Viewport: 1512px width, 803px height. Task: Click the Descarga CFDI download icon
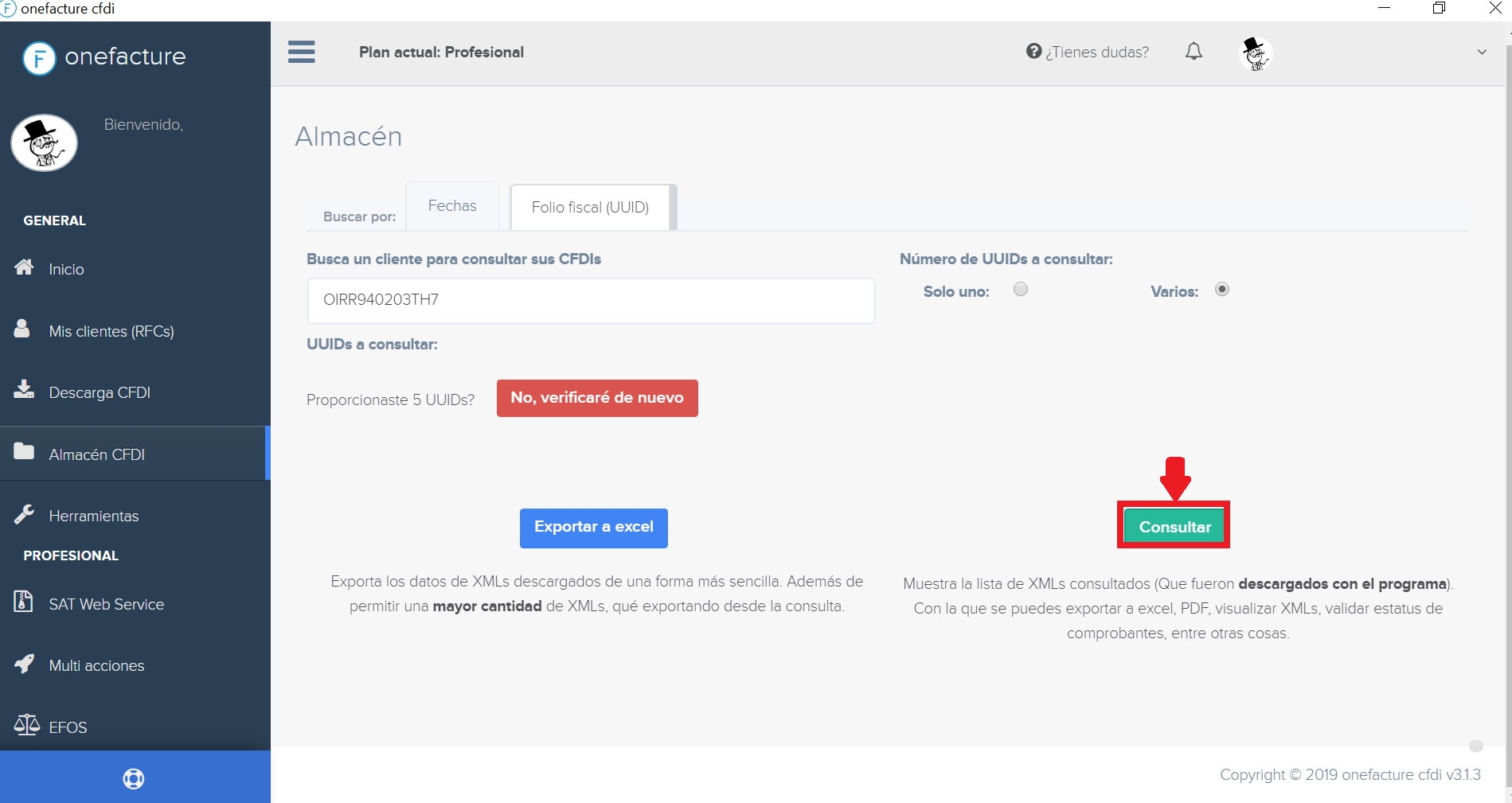(23, 390)
